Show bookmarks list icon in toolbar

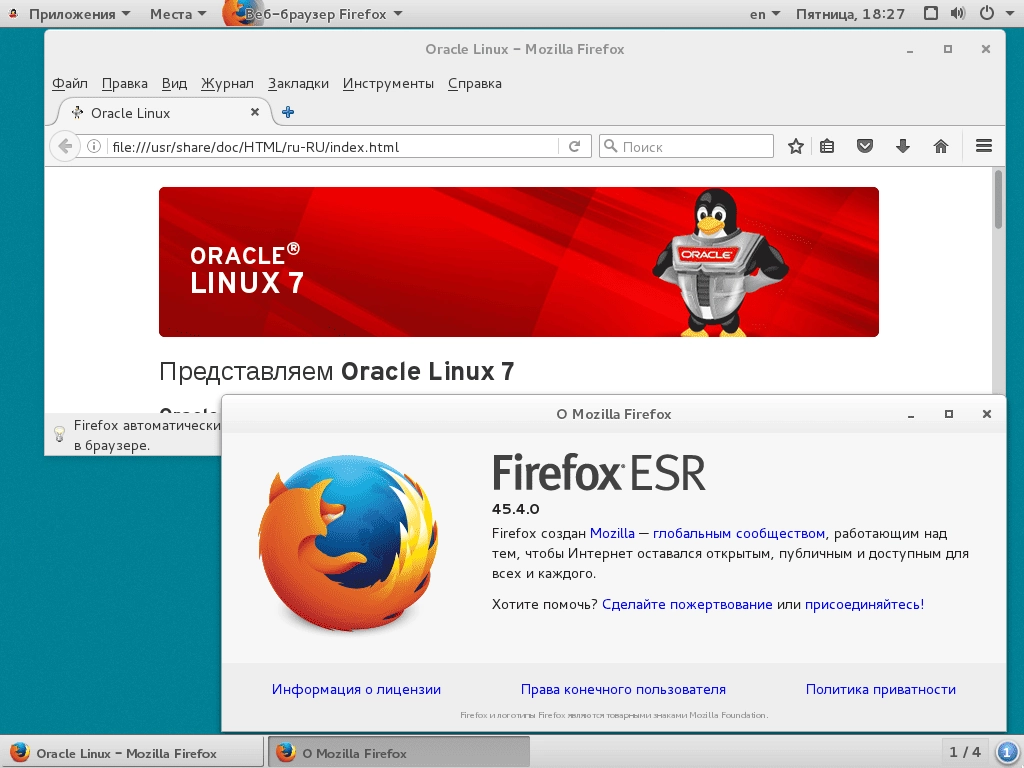[x=827, y=146]
